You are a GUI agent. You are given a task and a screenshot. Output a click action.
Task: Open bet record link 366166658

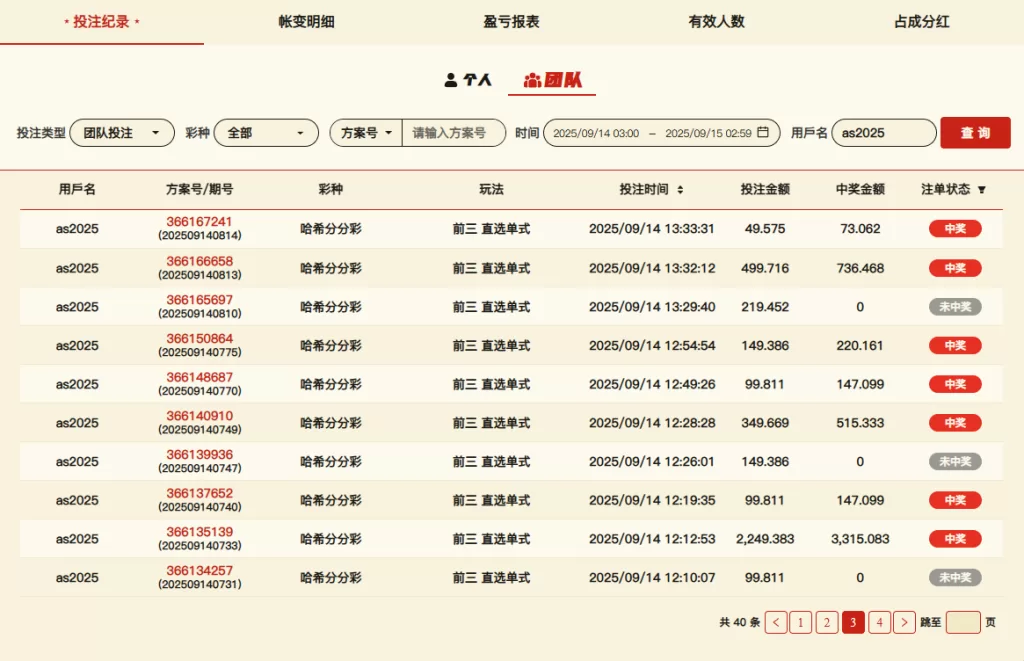click(199, 261)
